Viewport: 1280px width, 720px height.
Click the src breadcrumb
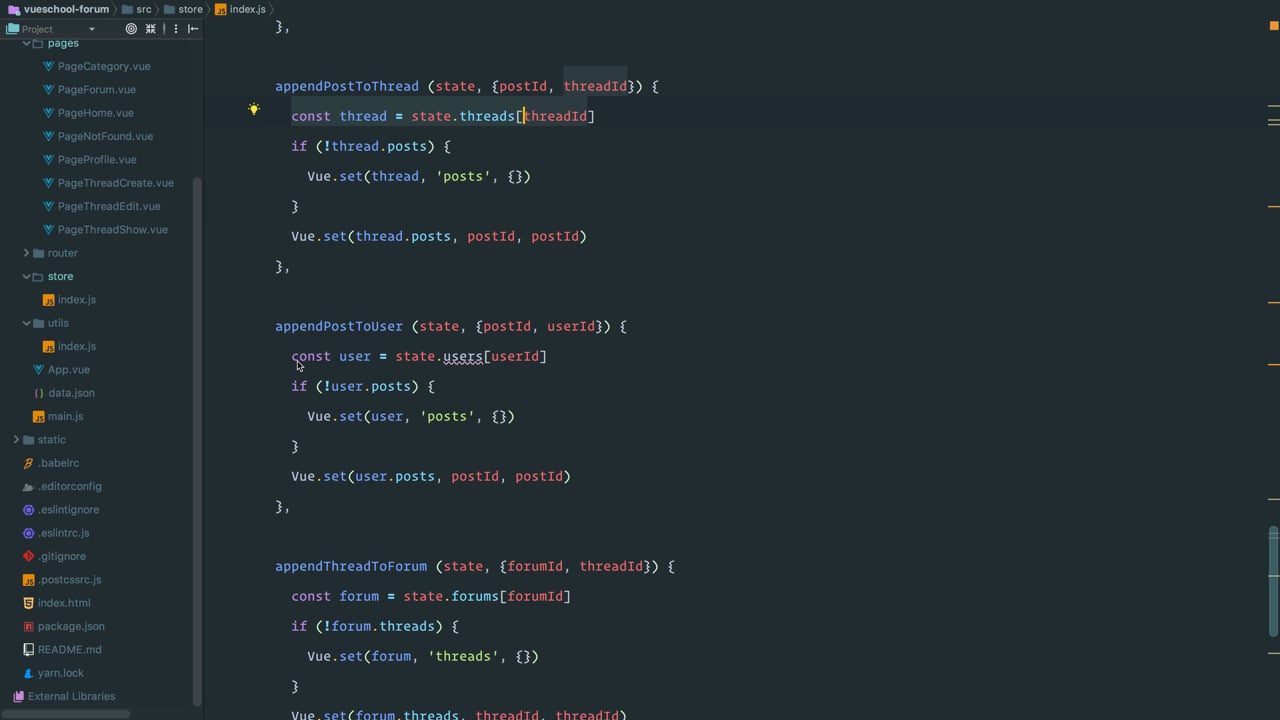tap(137, 9)
